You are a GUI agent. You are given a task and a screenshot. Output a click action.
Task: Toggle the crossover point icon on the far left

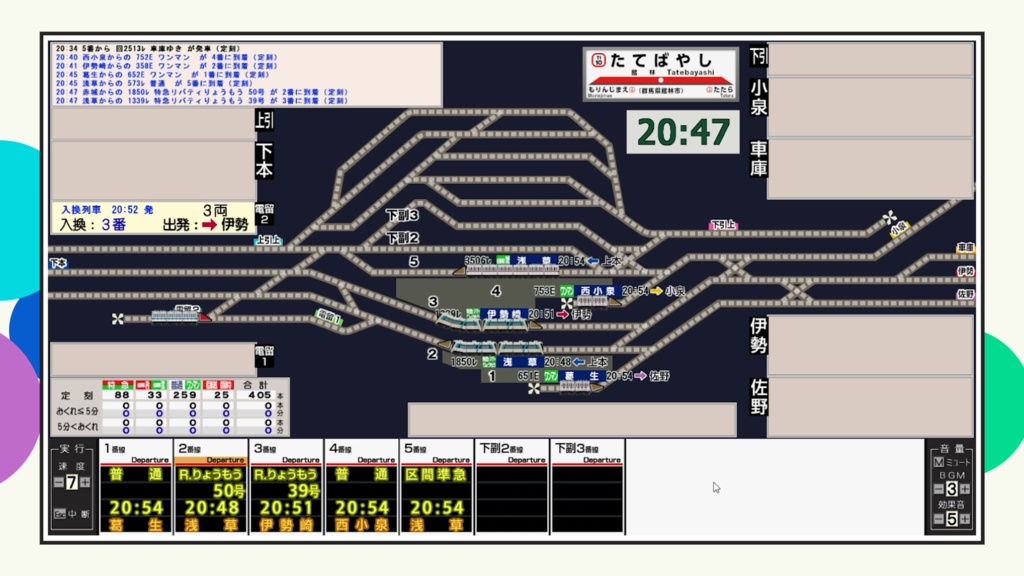[x=117, y=318]
